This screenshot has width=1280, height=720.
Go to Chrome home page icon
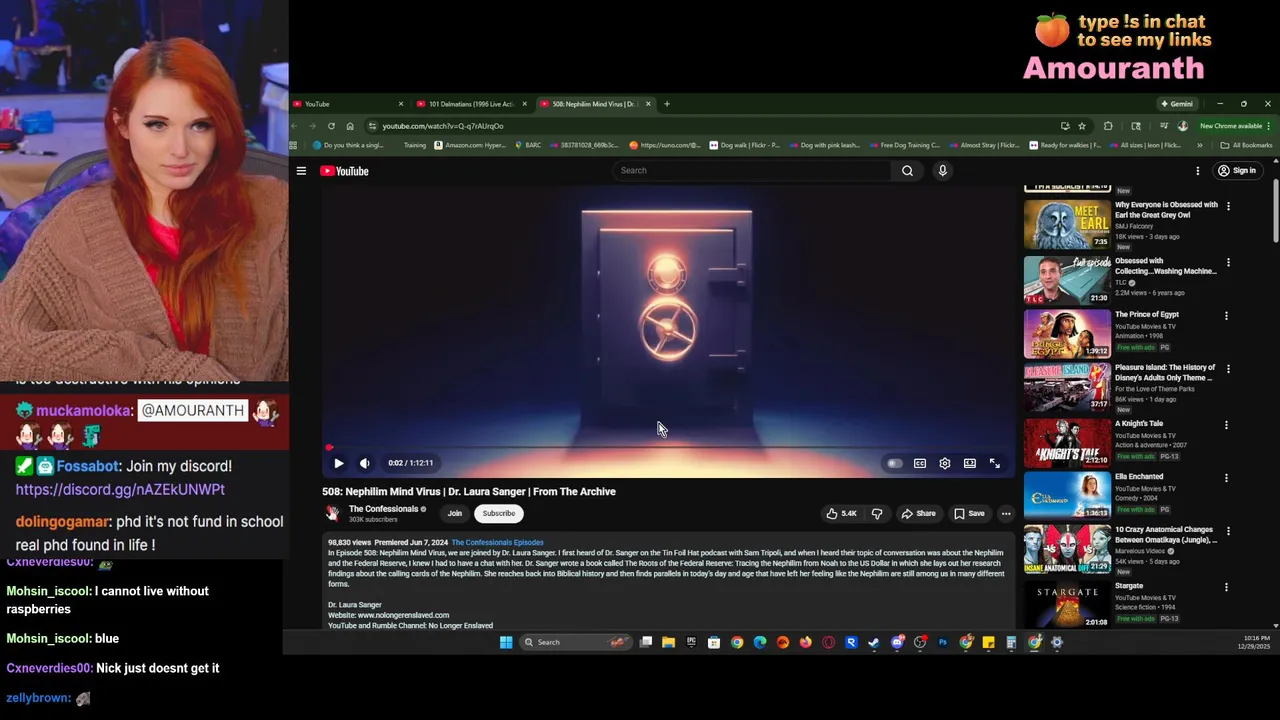point(350,126)
